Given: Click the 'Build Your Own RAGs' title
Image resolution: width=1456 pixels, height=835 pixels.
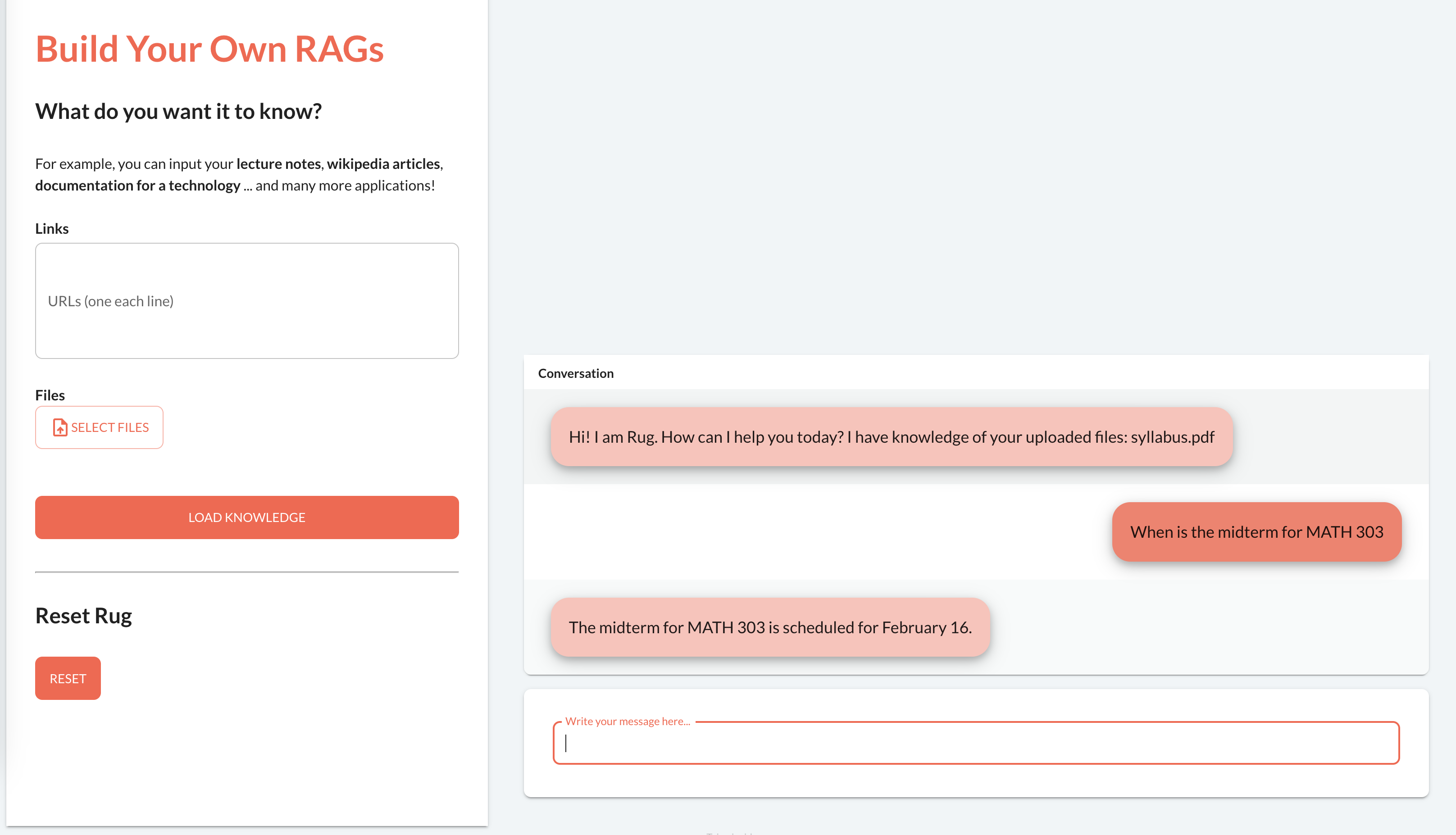Looking at the screenshot, I should (x=210, y=49).
